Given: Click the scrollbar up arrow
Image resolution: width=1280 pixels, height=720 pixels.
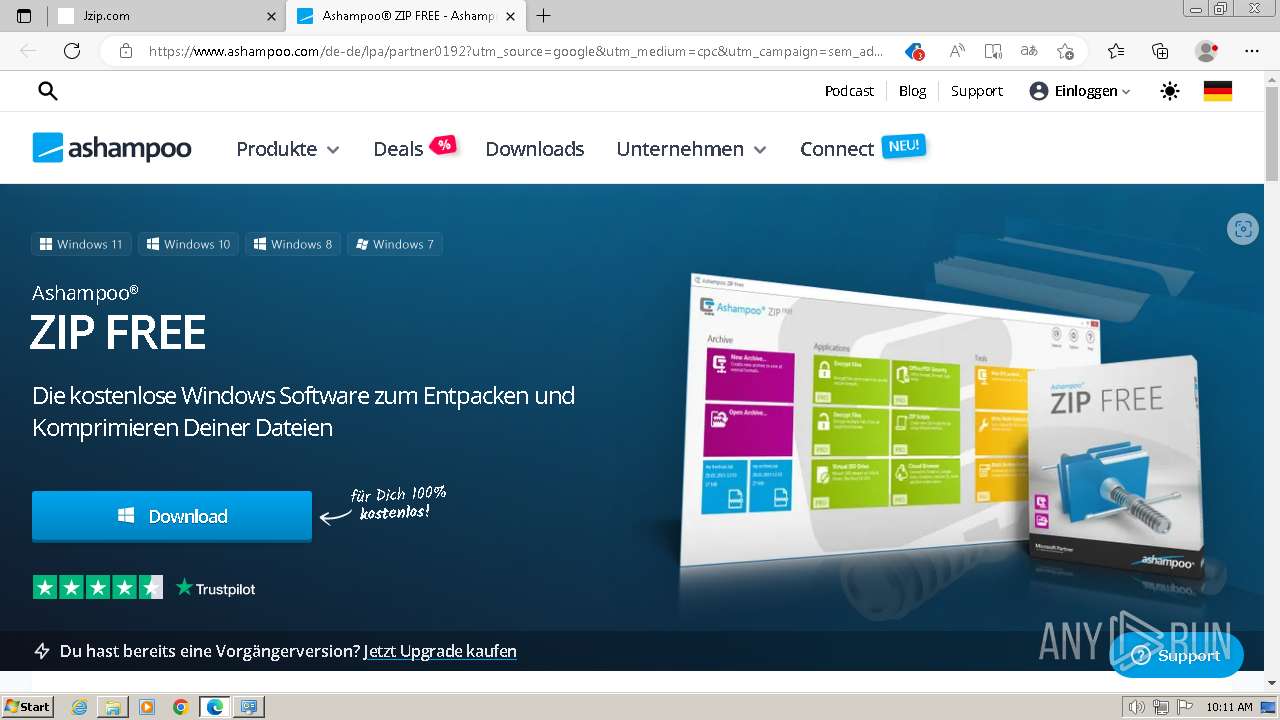Looking at the screenshot, I should pos(1272,79).
